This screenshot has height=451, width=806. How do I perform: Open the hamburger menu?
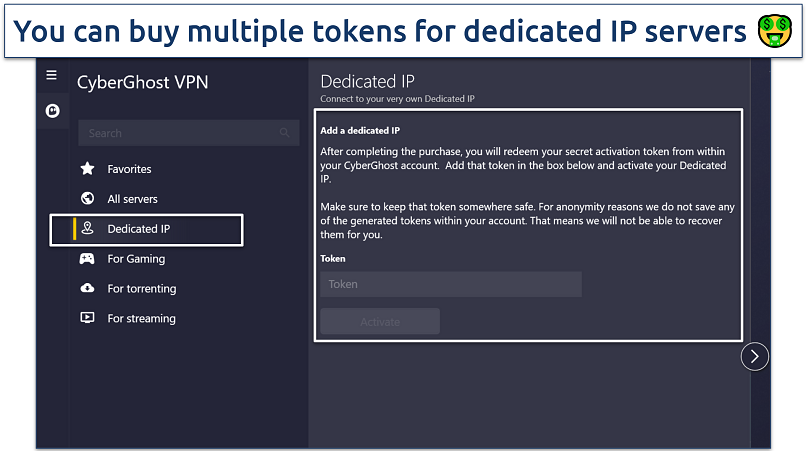tap(52, 75)
